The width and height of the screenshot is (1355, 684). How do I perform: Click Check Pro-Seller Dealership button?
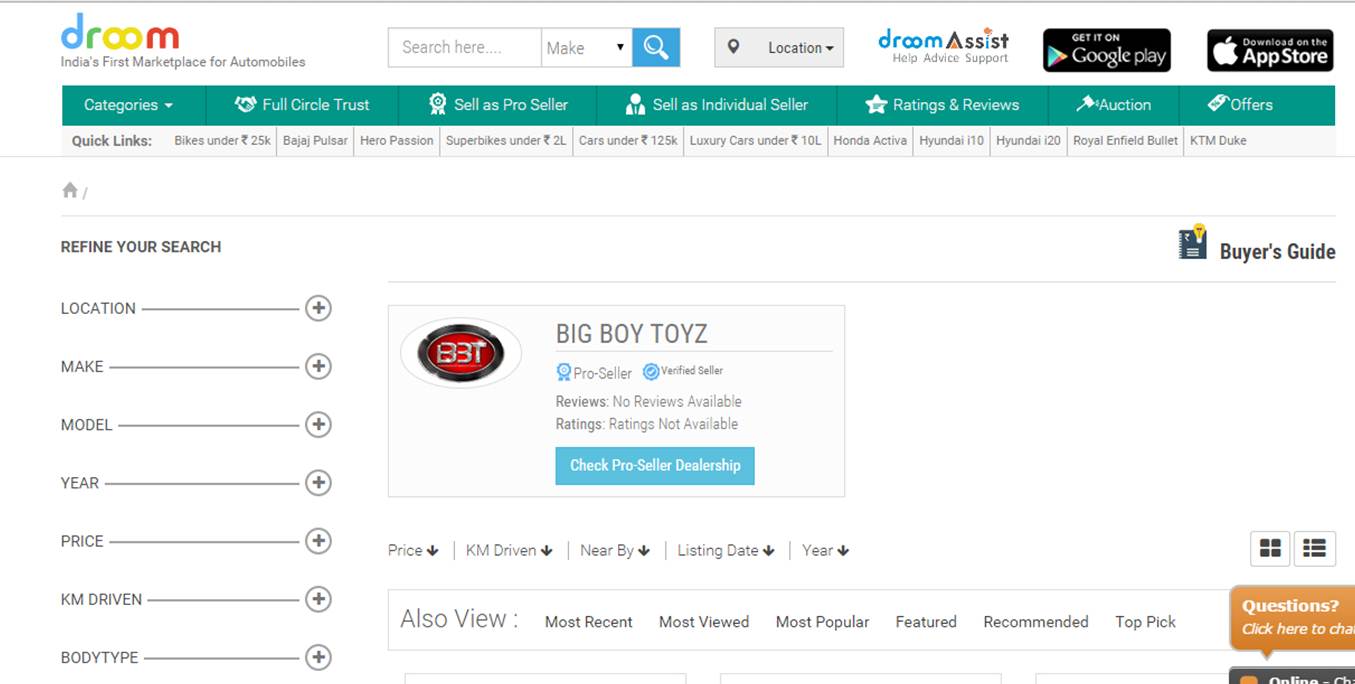point(655,465)
